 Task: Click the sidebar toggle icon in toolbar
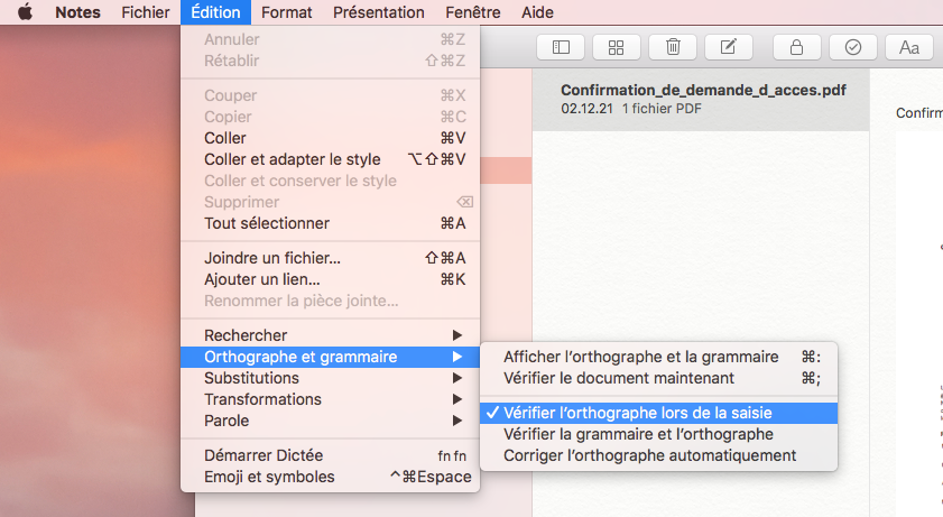(x=561, y=47)
